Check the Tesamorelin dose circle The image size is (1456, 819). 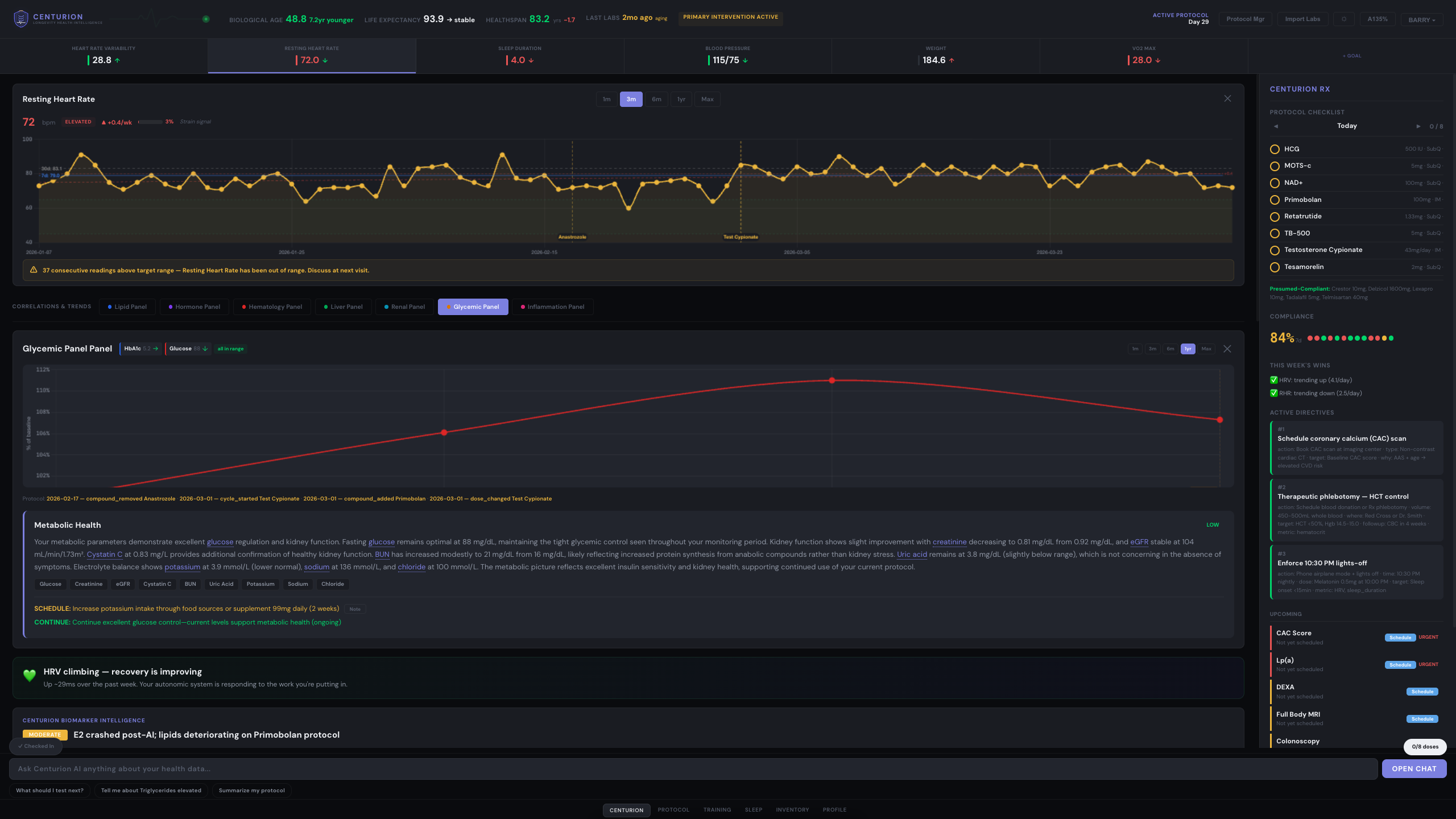click(1275, 267)
